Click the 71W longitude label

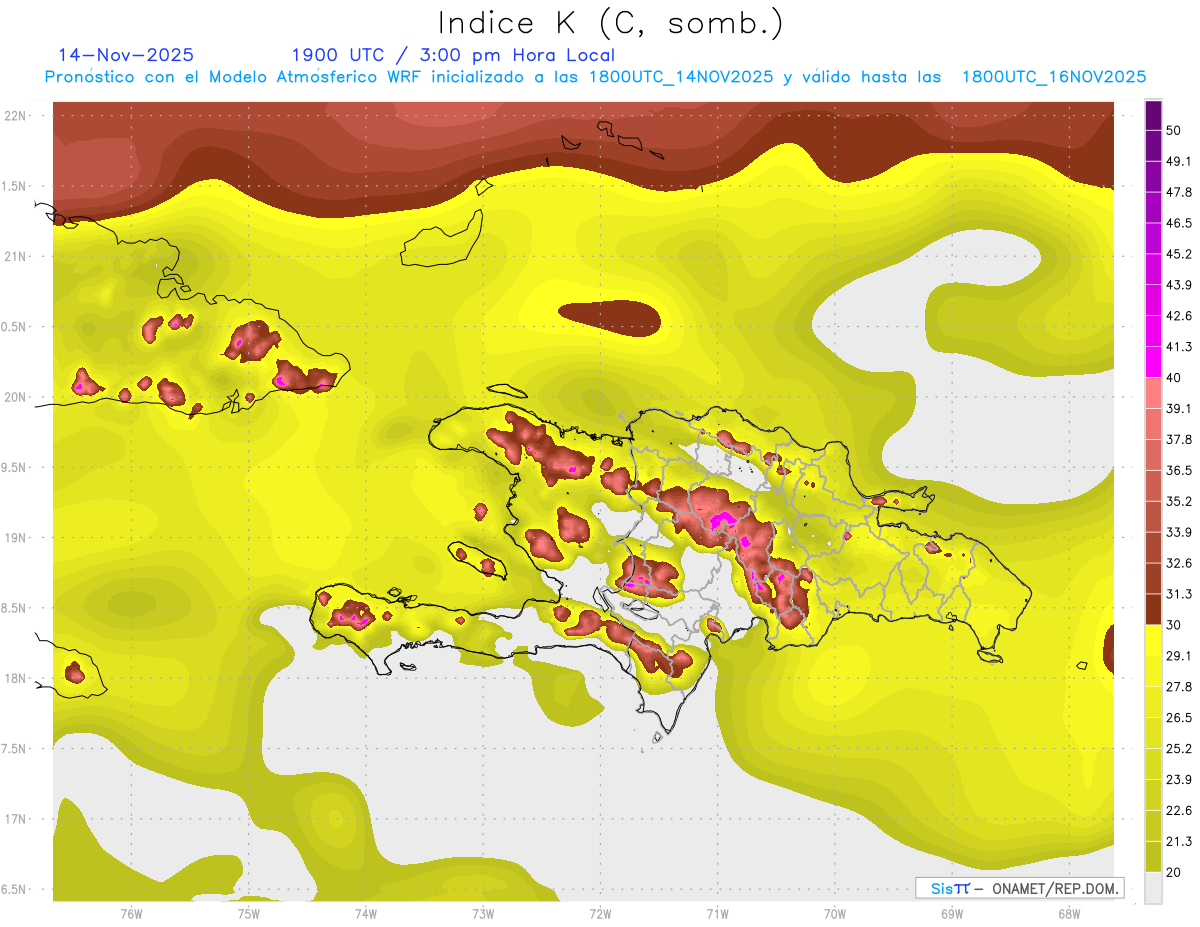(x=717, y=913)
